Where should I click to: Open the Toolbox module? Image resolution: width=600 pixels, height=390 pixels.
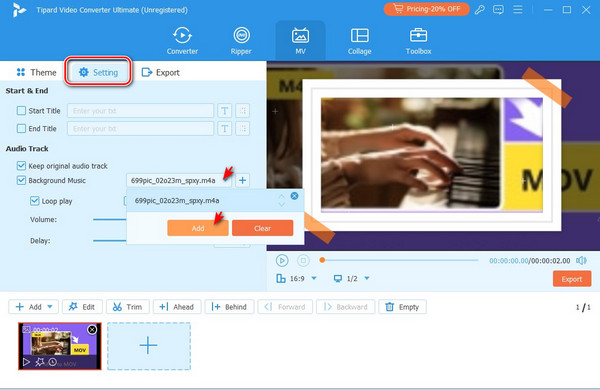(418, 41)
